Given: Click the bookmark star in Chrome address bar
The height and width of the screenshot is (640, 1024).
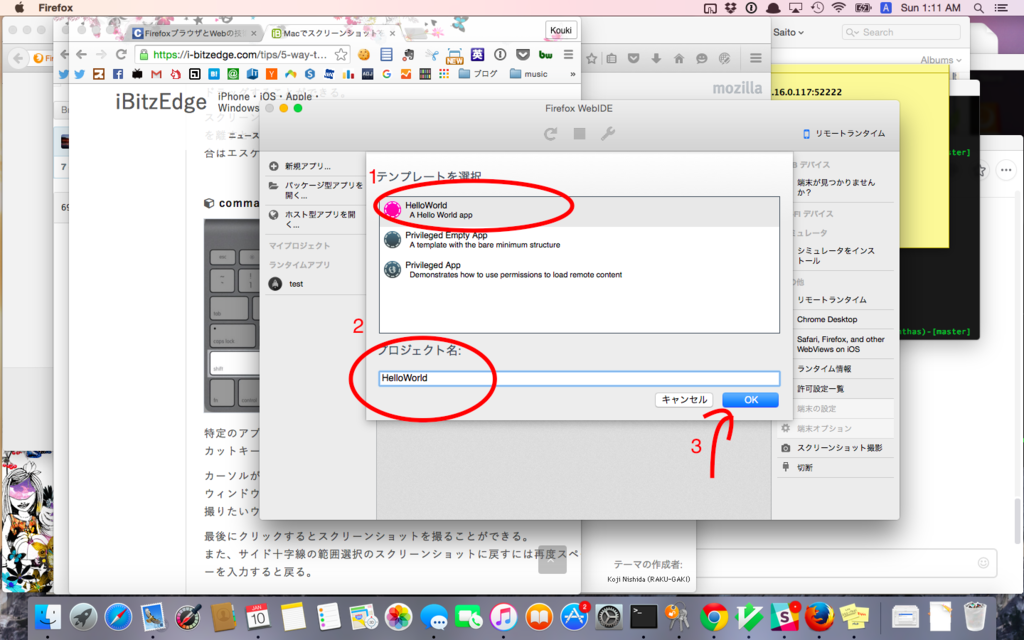Looking at the screenshot, I should click(x=340, y=55).
